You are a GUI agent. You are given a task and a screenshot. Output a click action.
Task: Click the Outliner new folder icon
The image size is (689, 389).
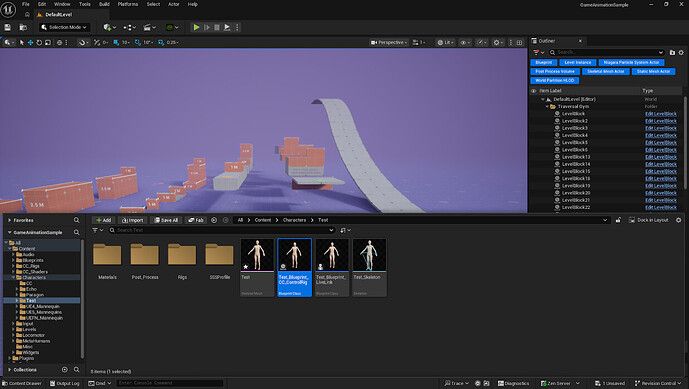pos(672,52)
